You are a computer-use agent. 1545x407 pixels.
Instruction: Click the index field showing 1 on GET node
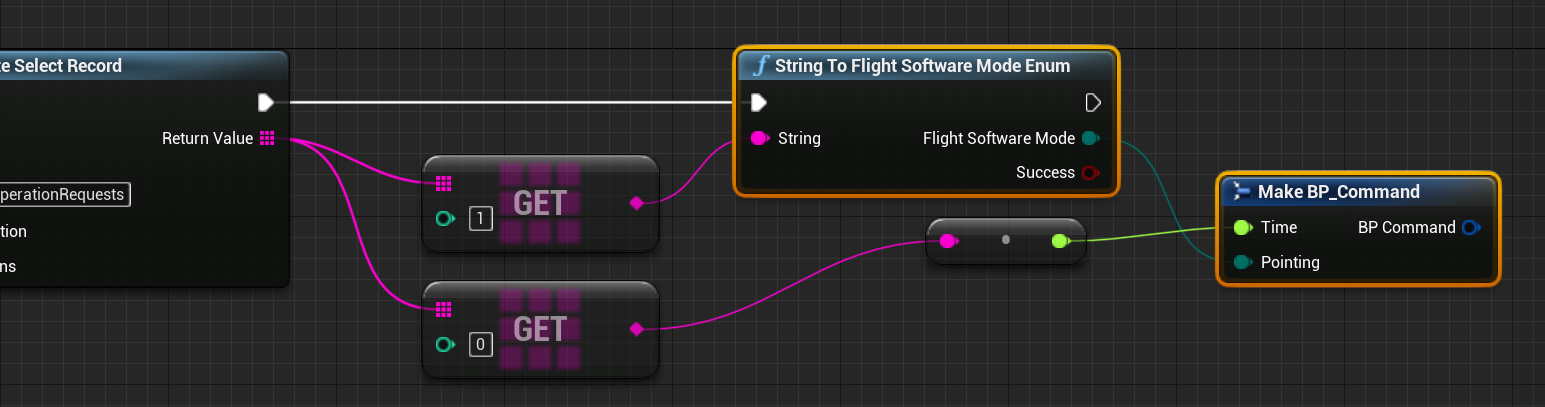[x=481, y=219]
